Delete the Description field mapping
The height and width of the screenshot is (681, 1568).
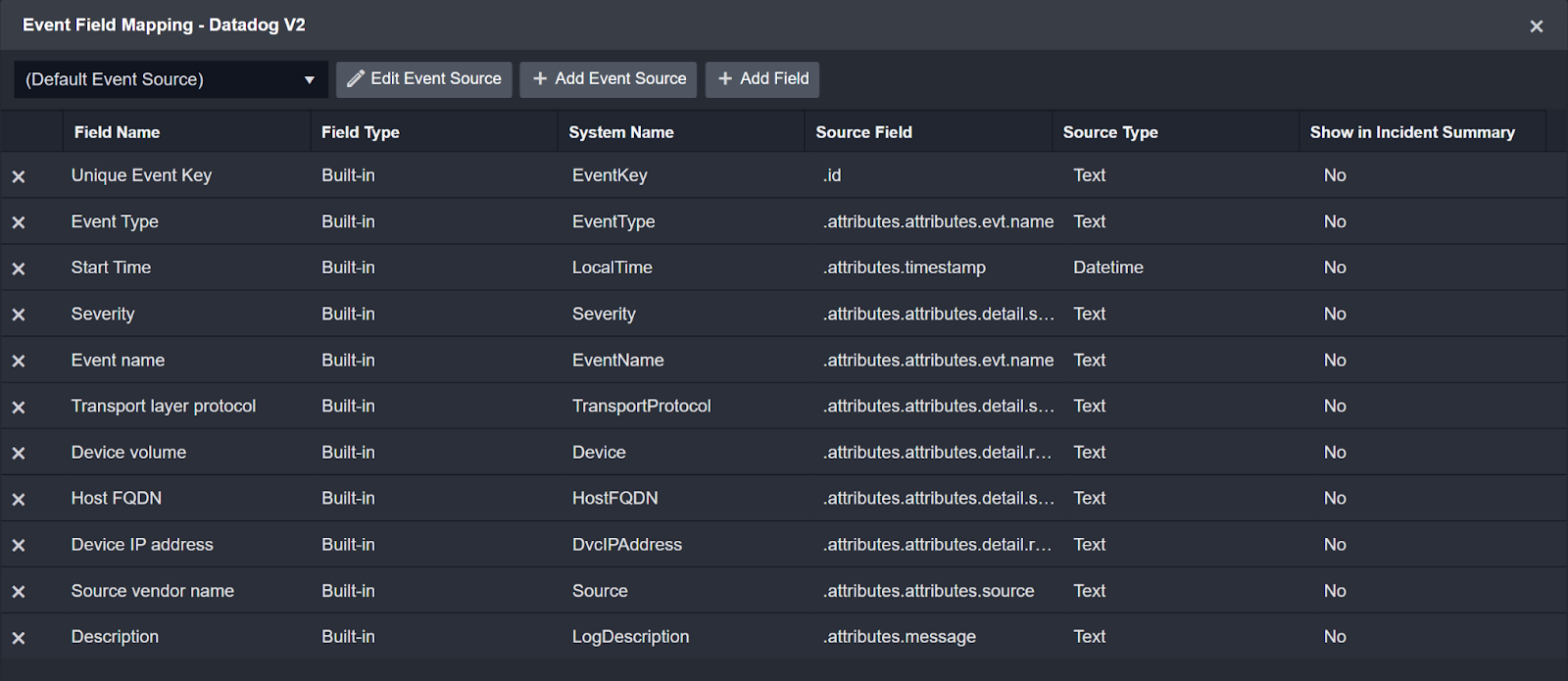point(19,637)
